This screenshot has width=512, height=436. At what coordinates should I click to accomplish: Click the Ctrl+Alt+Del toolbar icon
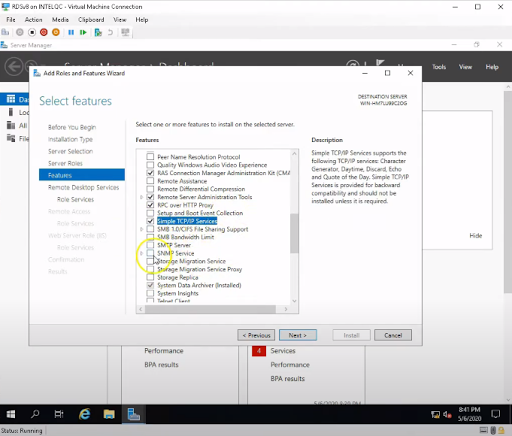[x=5, y=32]
